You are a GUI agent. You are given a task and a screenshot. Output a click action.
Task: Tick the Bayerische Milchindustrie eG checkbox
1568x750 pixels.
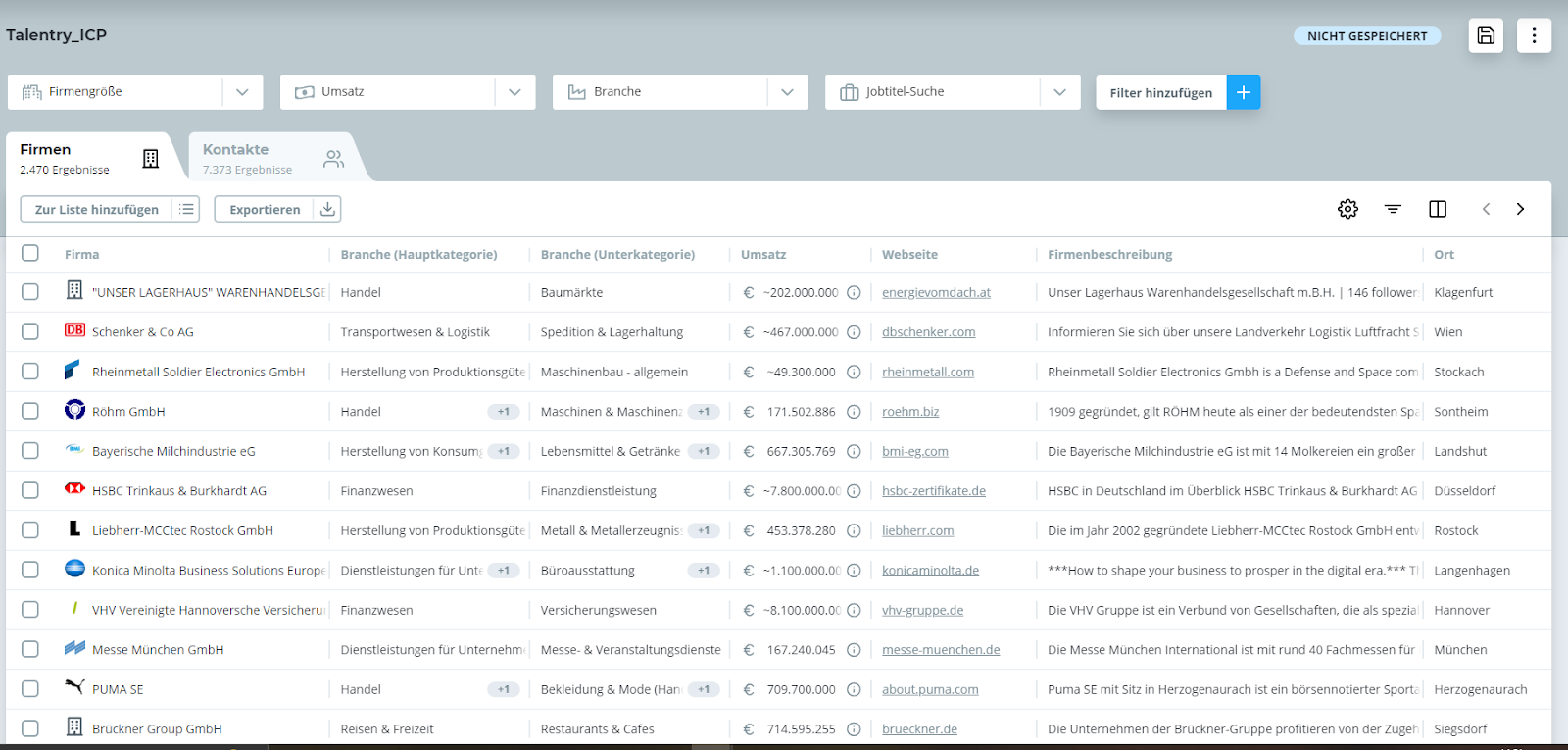pos(30,451)
